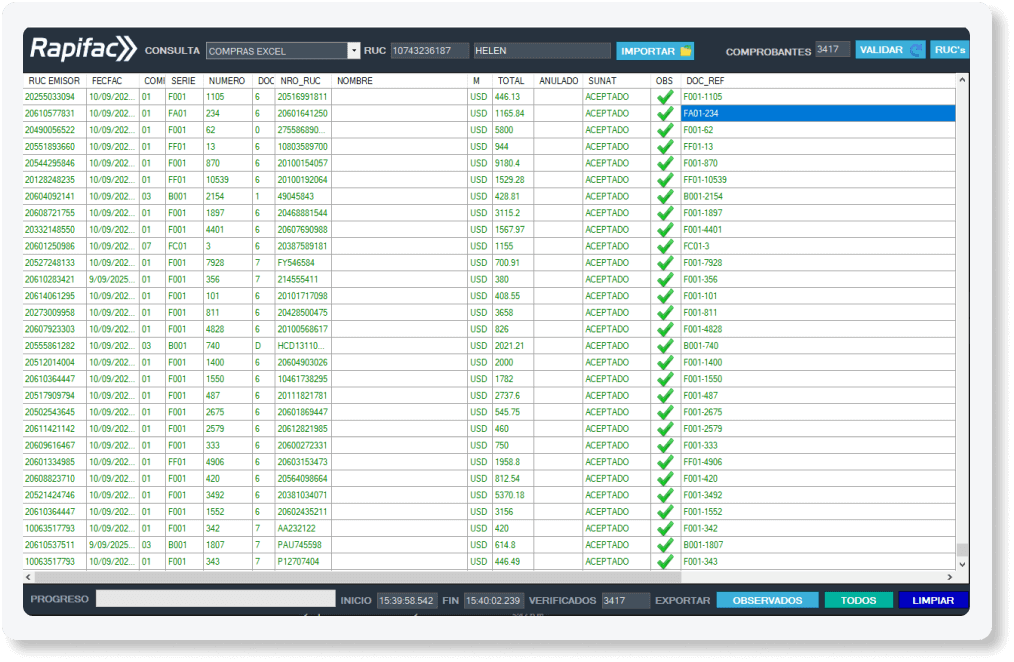Click the green checkmark for F001-1105
Viewport: 1014px width, 662px height.
click(x=665, y=97)
